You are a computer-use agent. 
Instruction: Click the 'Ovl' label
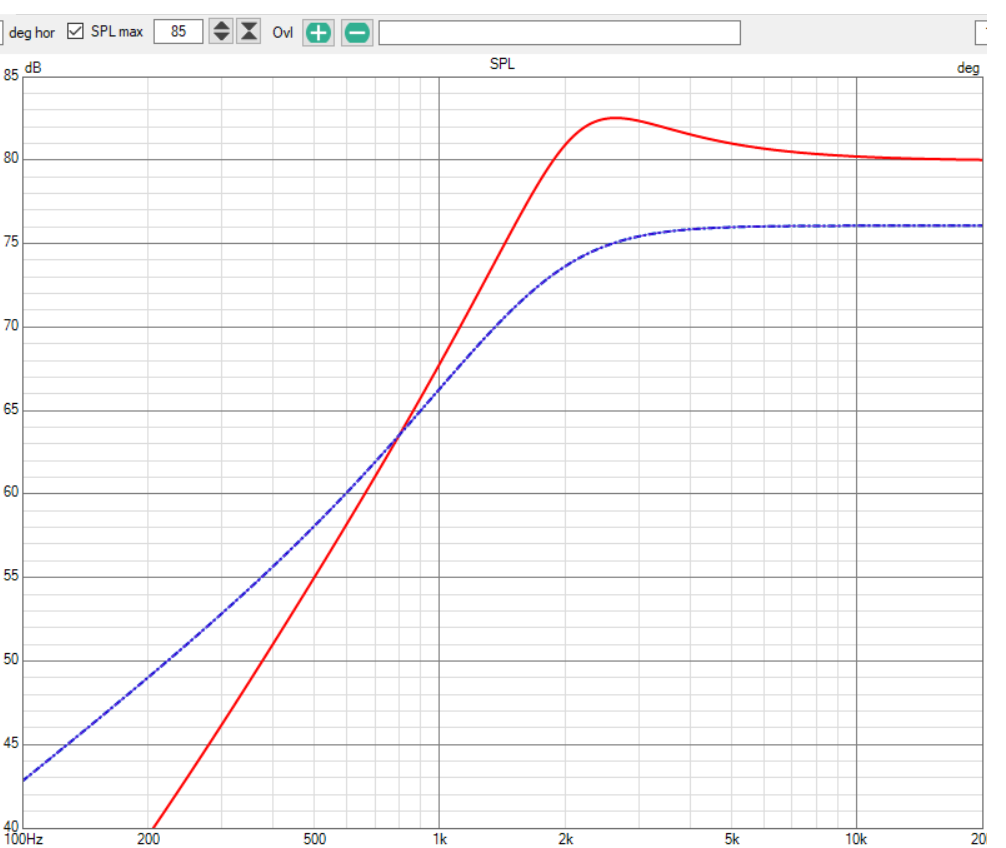282,33
